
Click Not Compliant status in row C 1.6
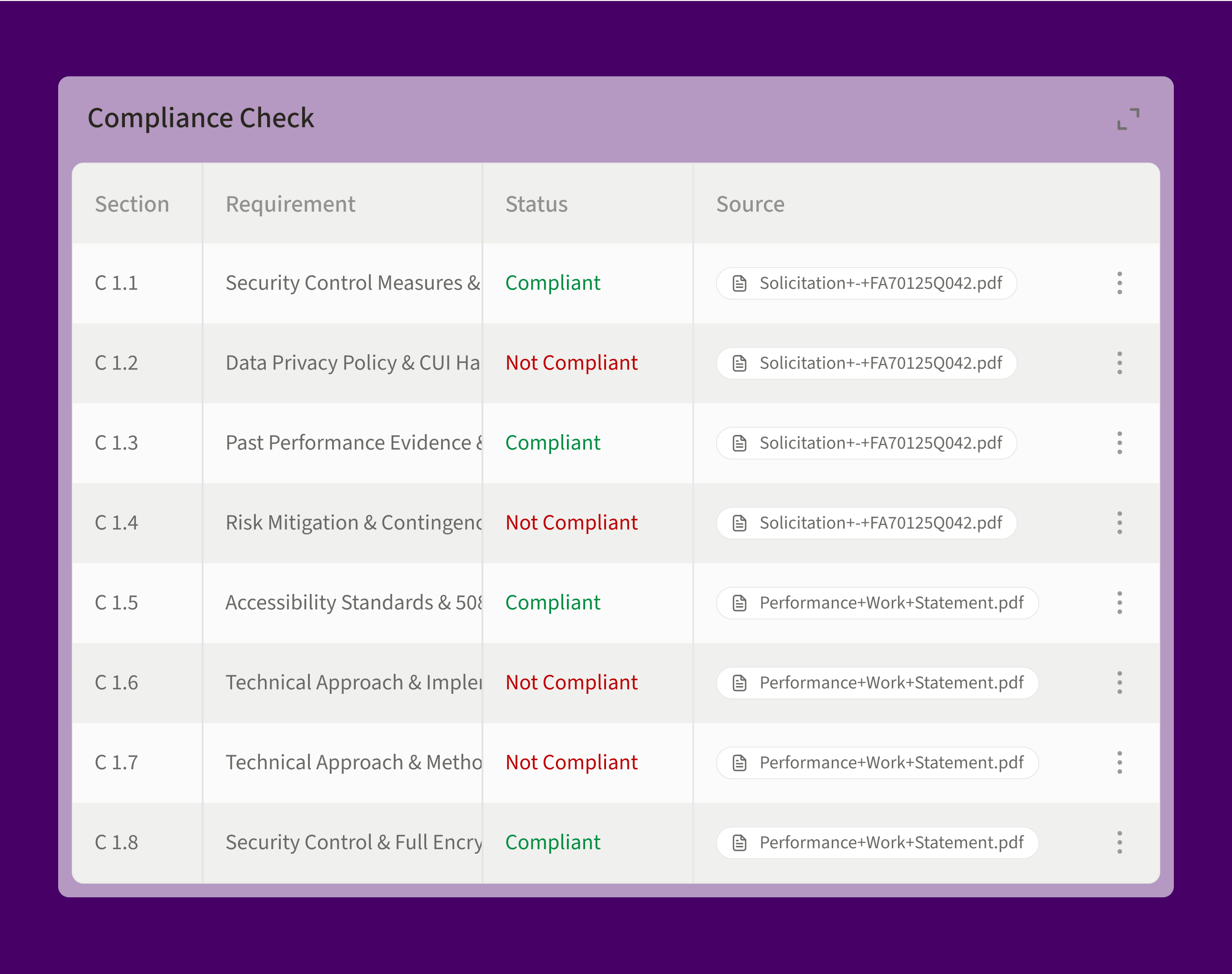coord(571,682)
